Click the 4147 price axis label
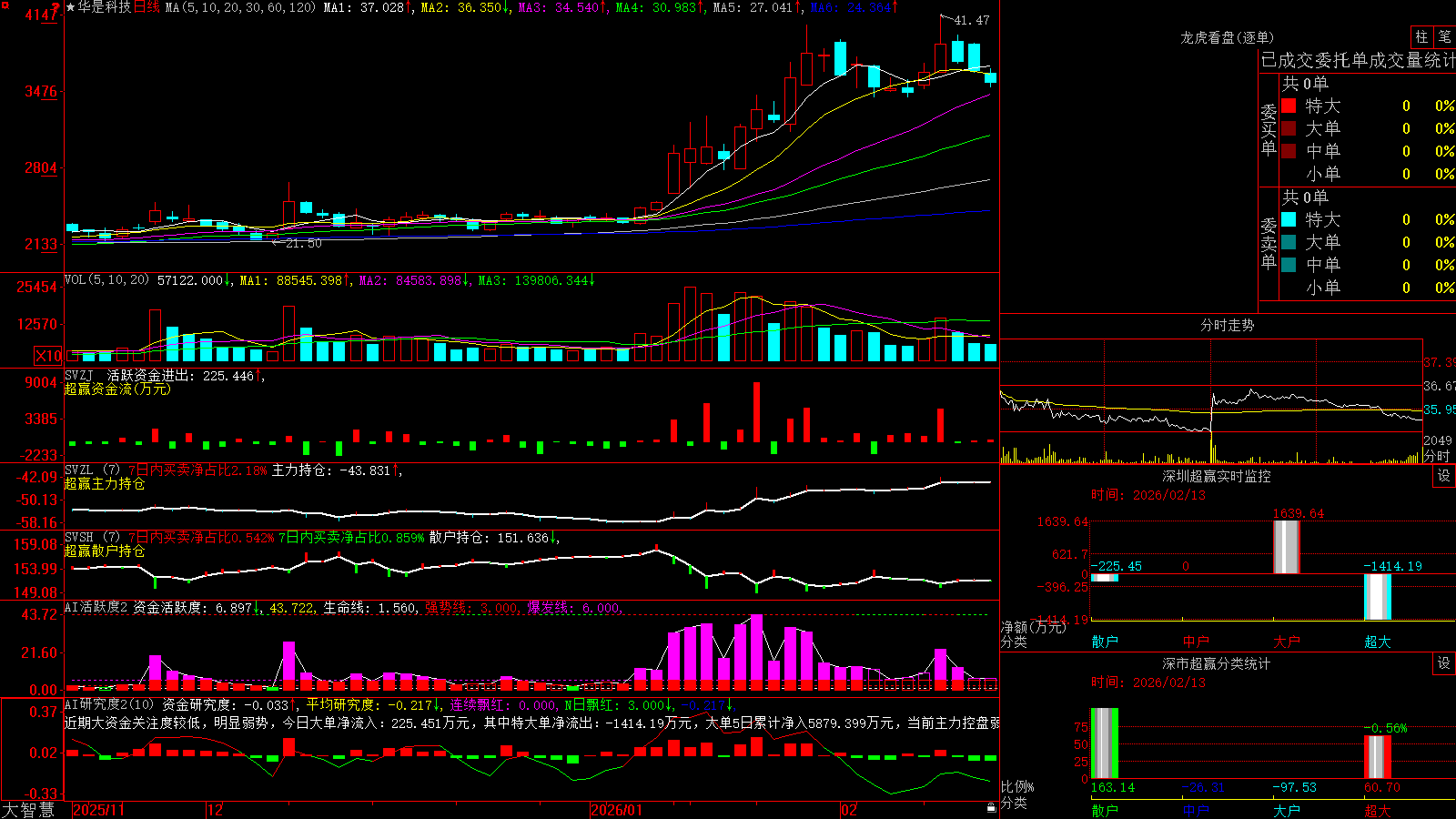The image size is (1456, 819). (41, 15)
